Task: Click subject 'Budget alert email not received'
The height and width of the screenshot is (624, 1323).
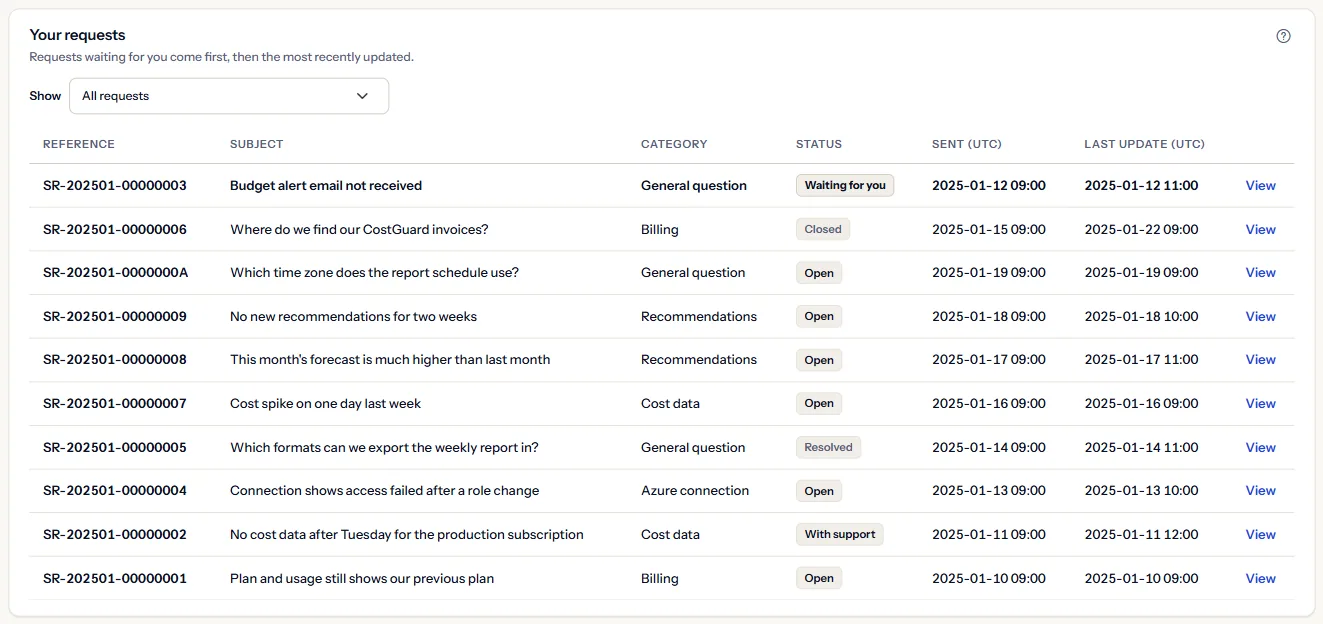Action: [326, 185]
